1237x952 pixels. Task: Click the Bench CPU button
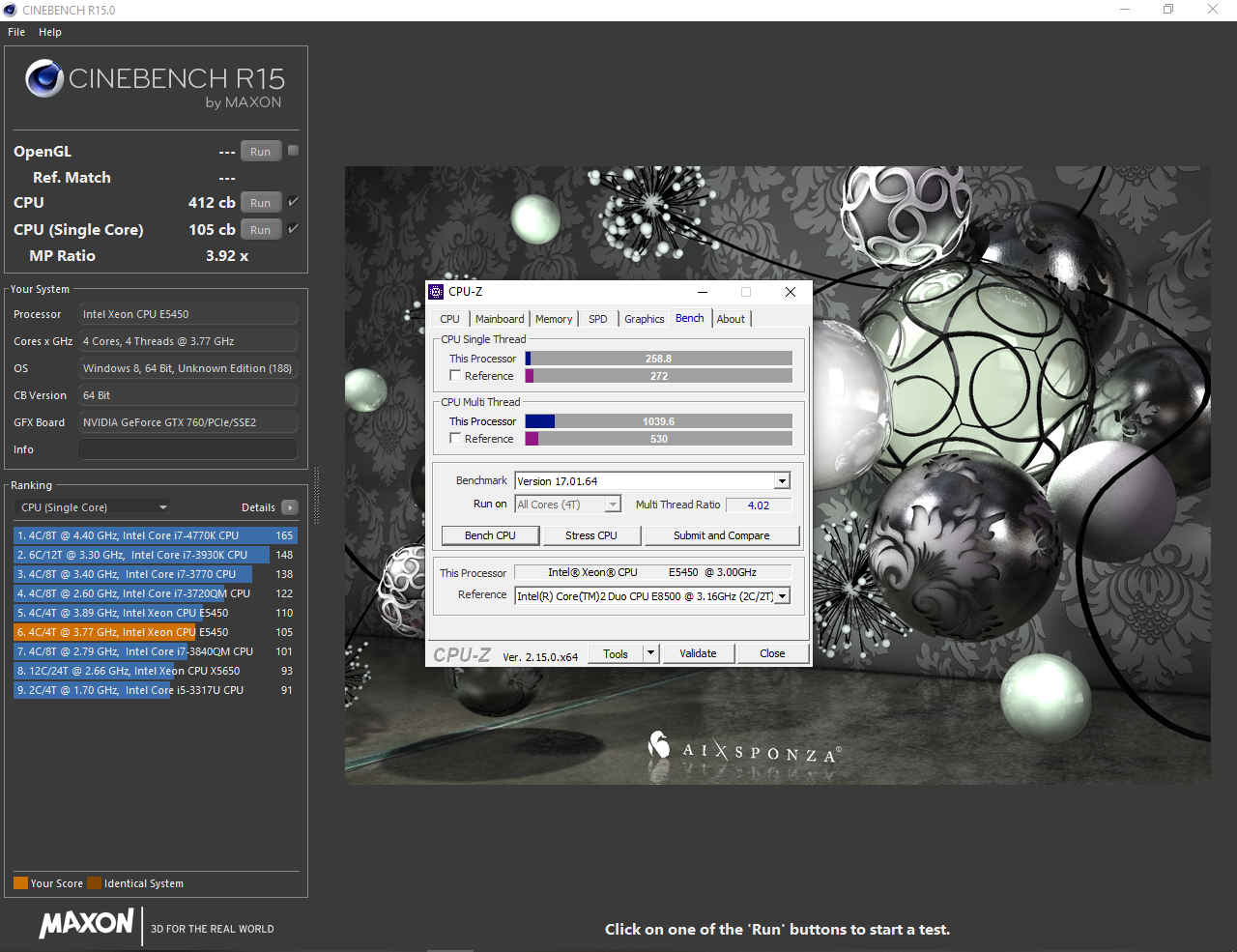[490, 535]
